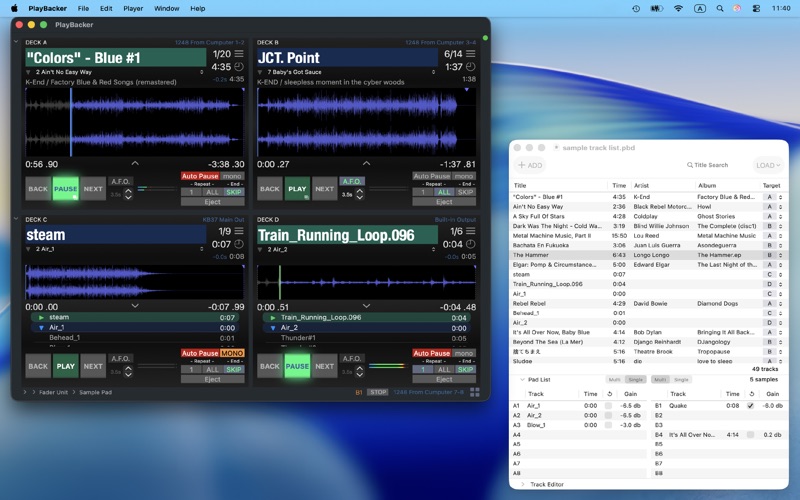The width and height of the screenshot is (800, 500).
Task: Click the Title Search field
Action: pos(710,165)
